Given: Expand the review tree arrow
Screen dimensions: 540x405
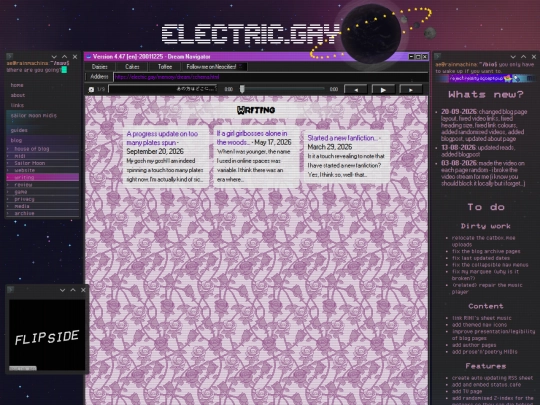Looking at the screenshot, I should click(x=8, y=185).
